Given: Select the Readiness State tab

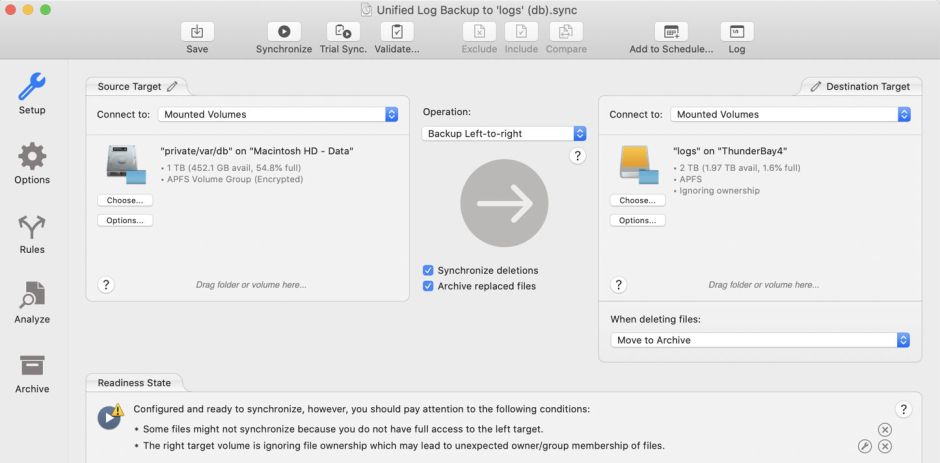Looking at the screenshot, I should 134,383.
